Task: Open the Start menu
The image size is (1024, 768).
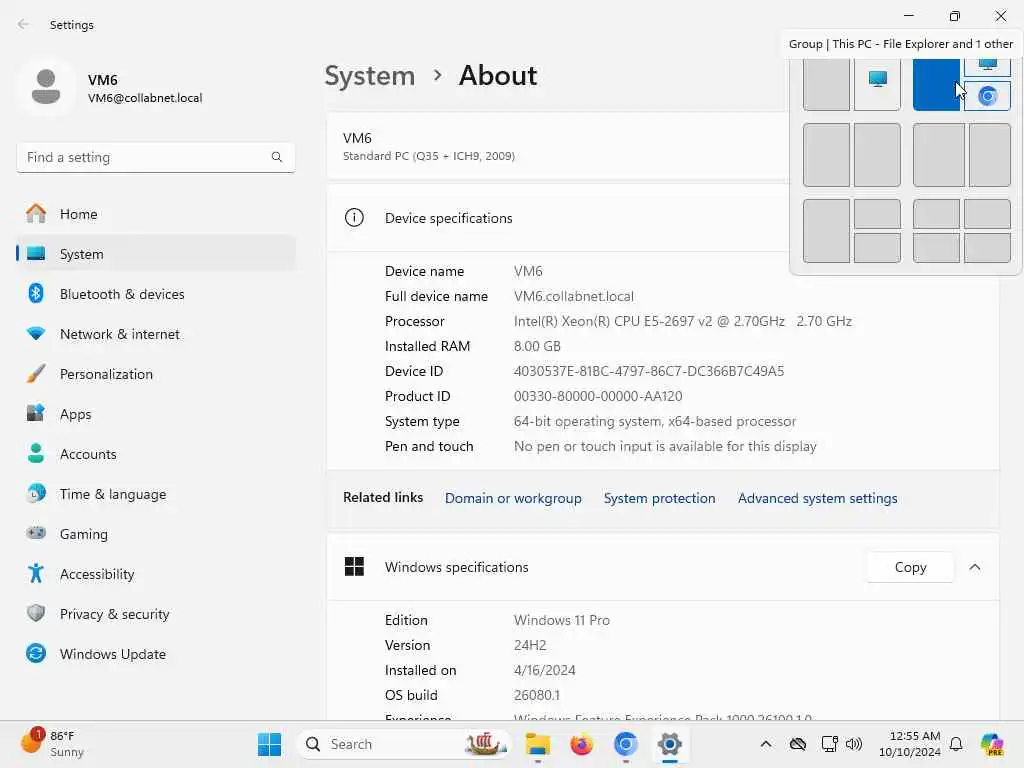Action: click(x=269, y=744)
